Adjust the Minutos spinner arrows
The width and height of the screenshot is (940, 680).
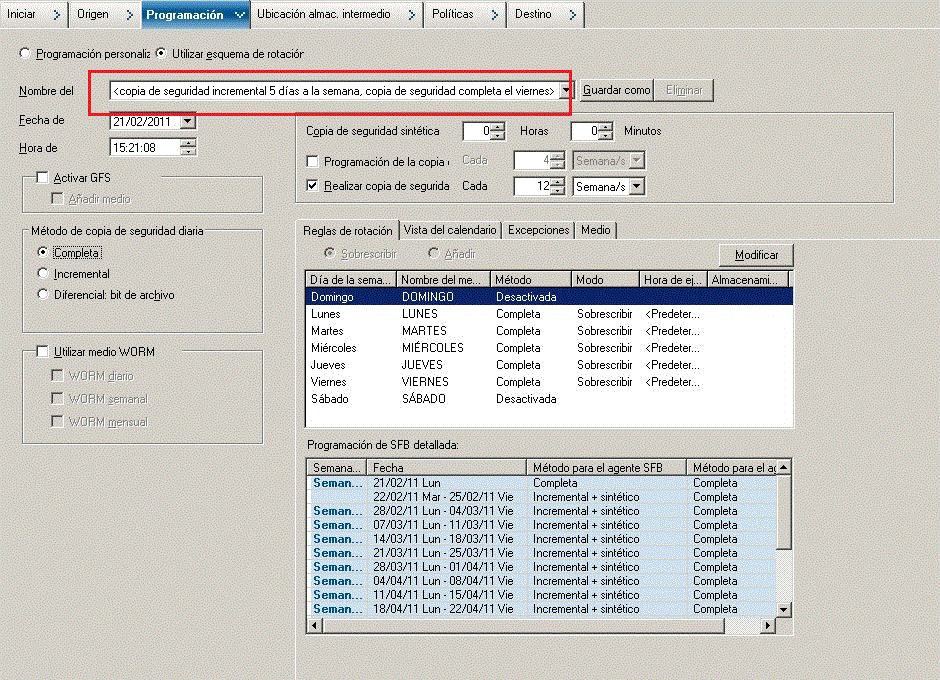click(605, 131)
